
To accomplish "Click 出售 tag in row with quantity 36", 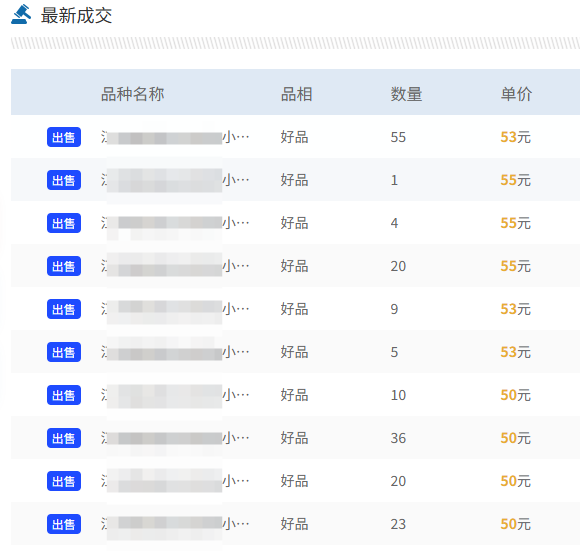I will [64, 438].
